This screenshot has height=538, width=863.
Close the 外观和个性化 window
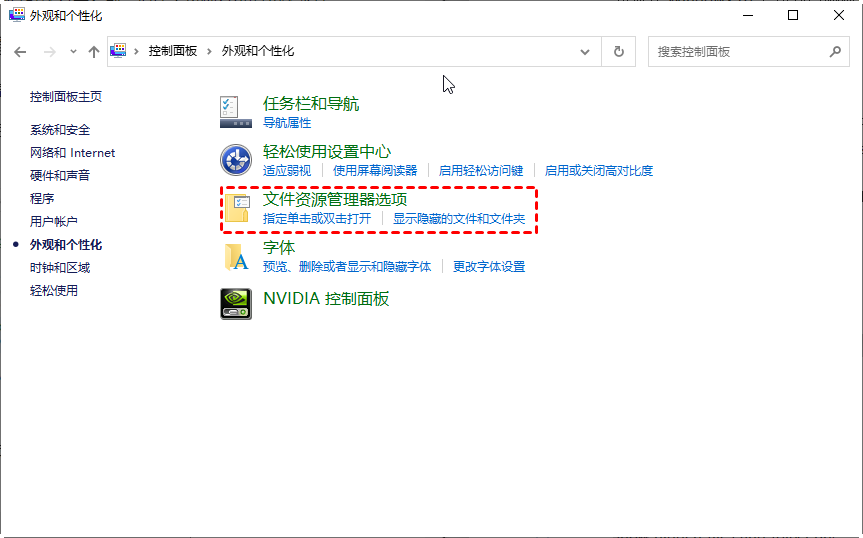838,15
